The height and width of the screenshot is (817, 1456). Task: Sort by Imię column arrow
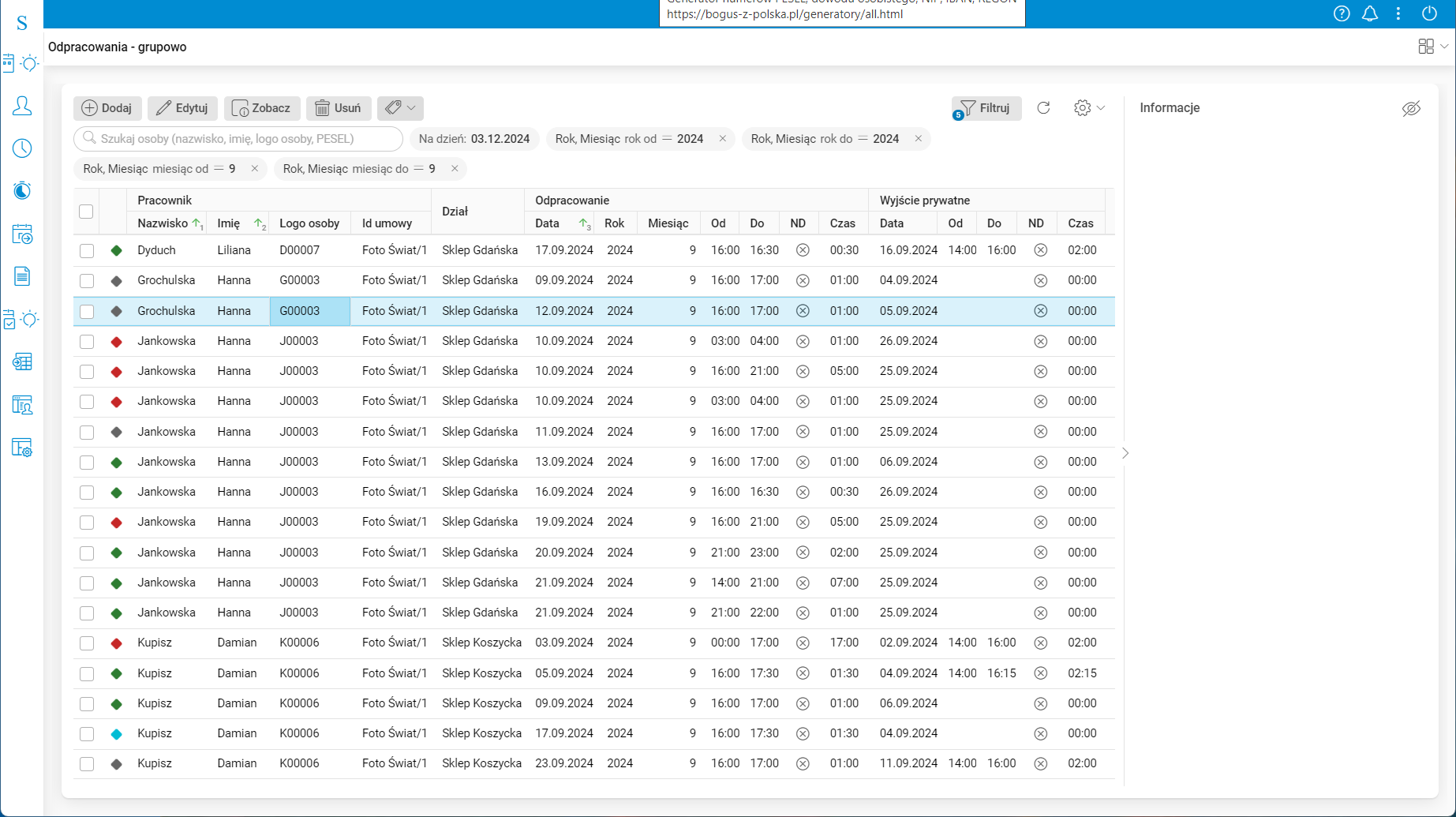260,223
